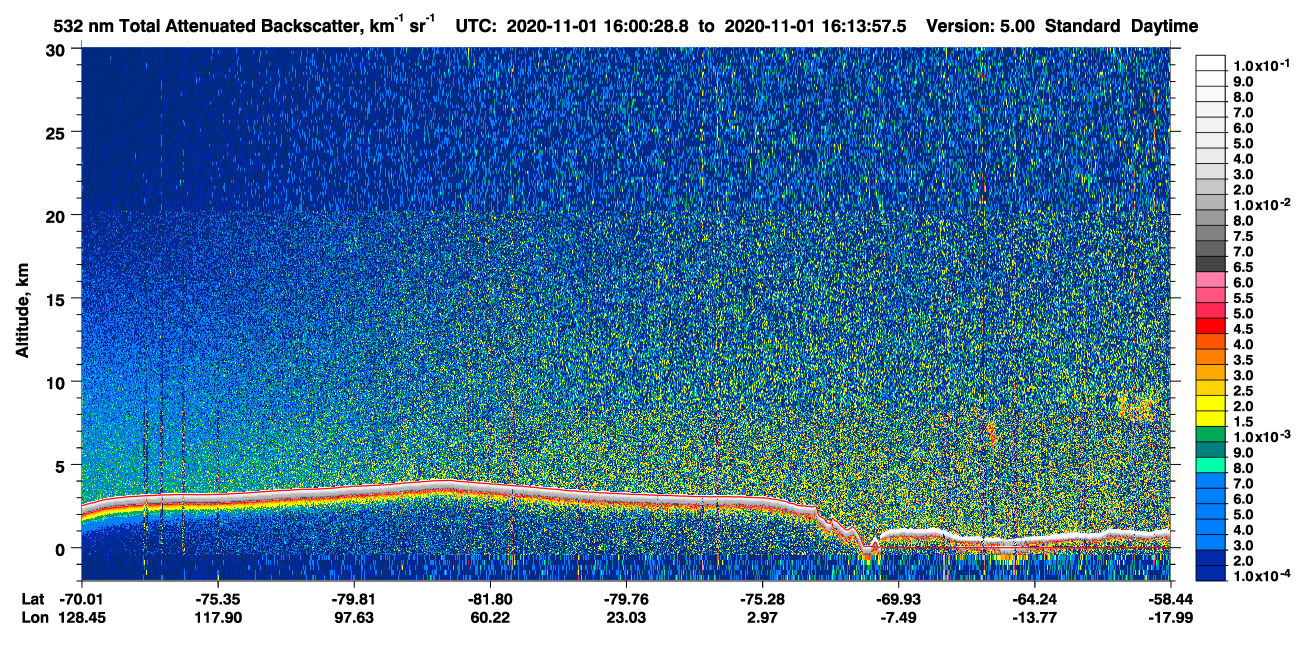
Task: Click the darkest gray color bar swatch
Action: point(1211,263)
